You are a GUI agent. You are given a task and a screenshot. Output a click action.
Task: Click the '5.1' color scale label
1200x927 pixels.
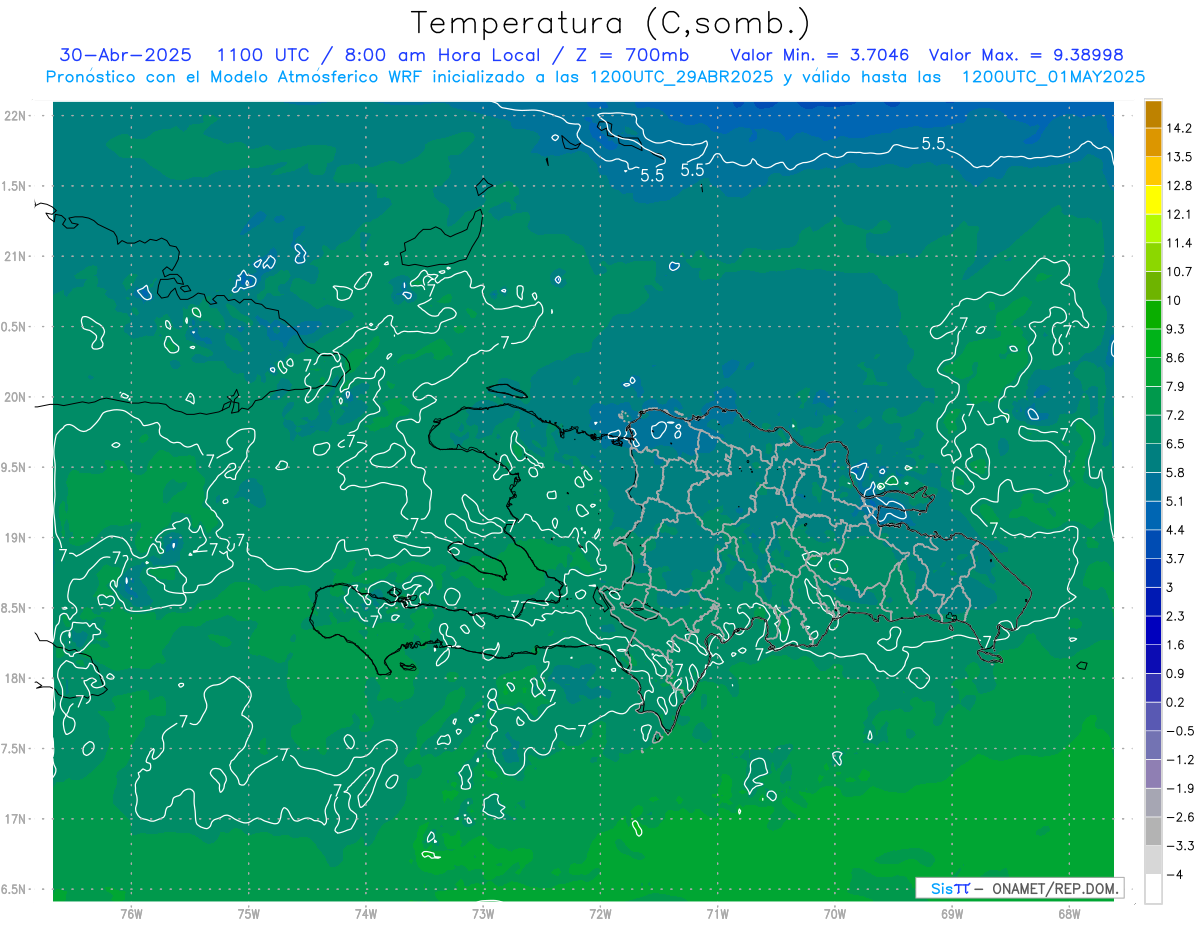pos(1176,501)
